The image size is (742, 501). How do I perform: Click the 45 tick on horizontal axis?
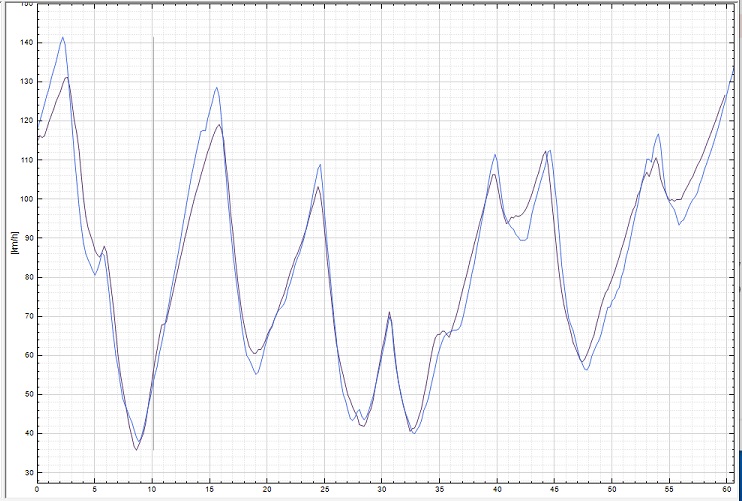[x=554, y=490]
